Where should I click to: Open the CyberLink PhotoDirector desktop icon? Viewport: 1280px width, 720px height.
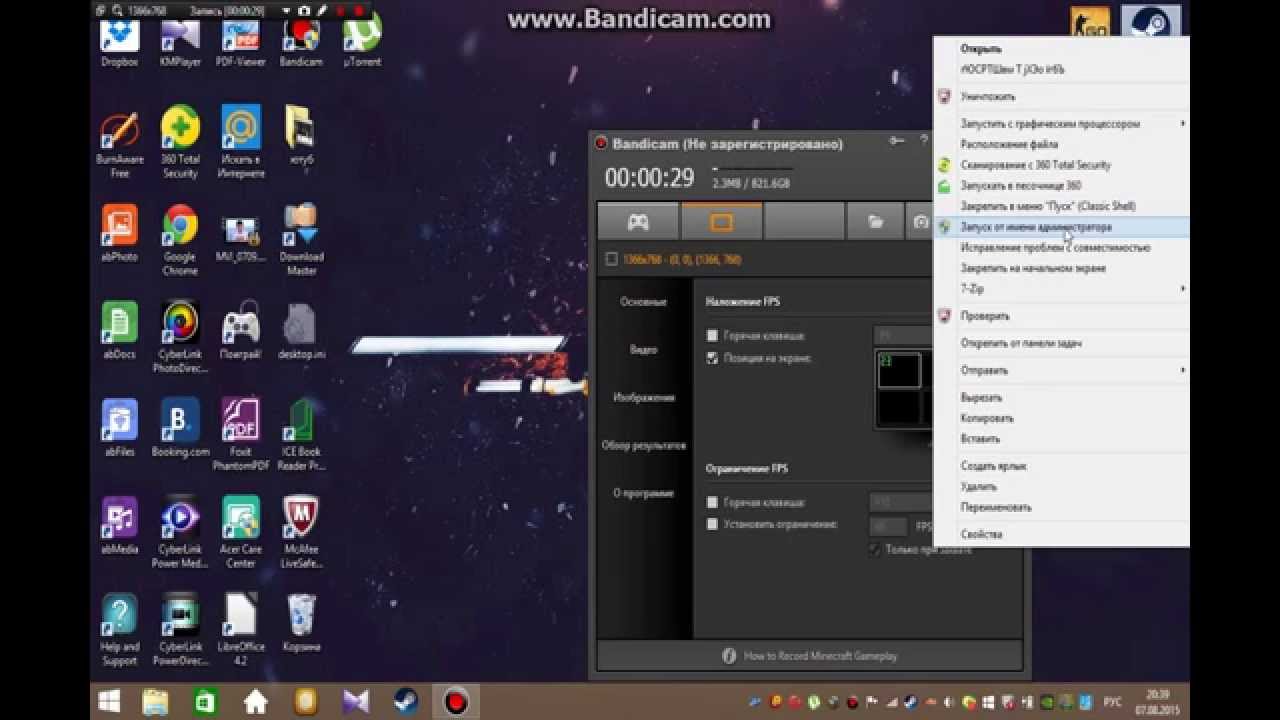[180, 338]
